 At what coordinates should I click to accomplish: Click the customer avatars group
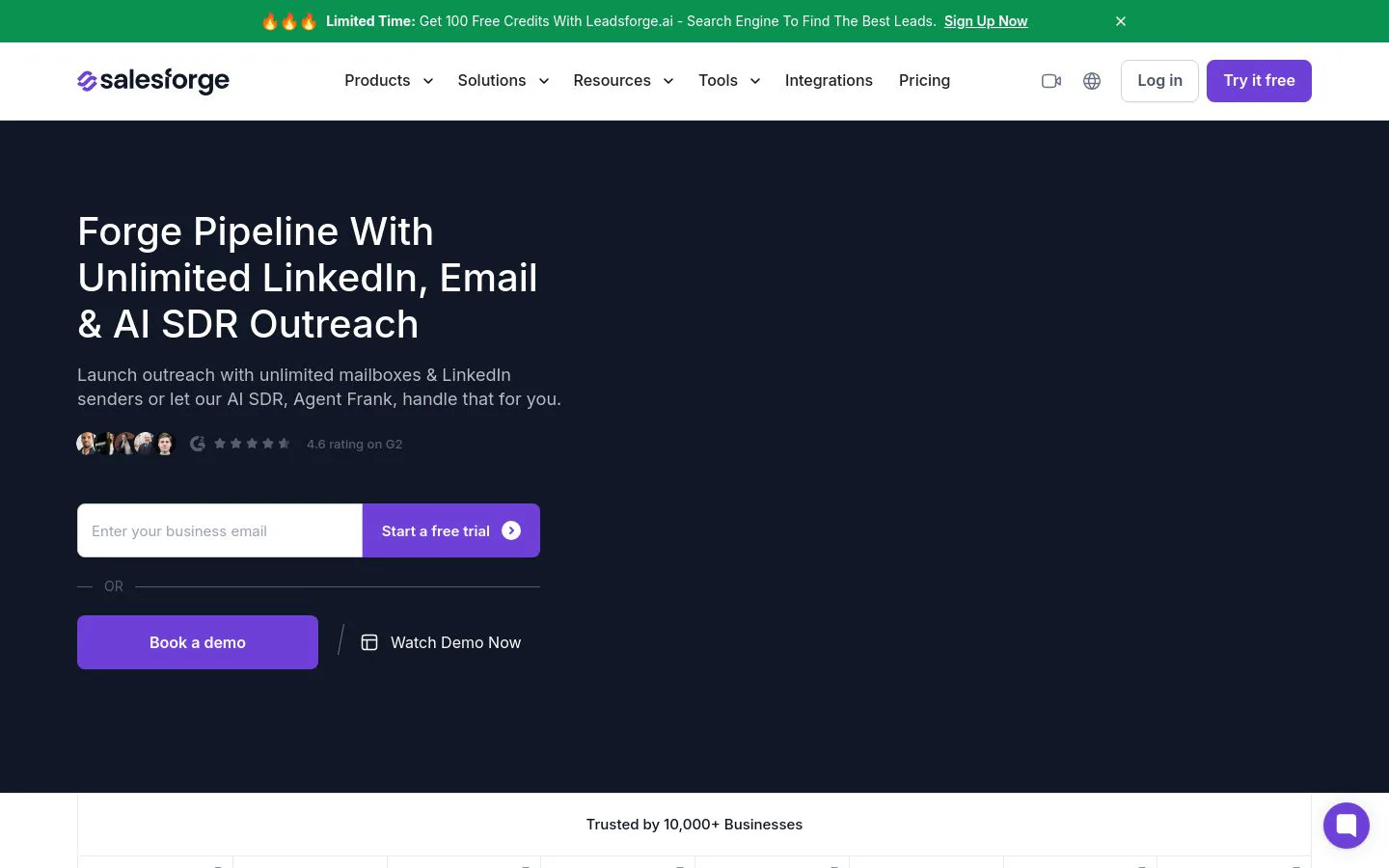125,444
